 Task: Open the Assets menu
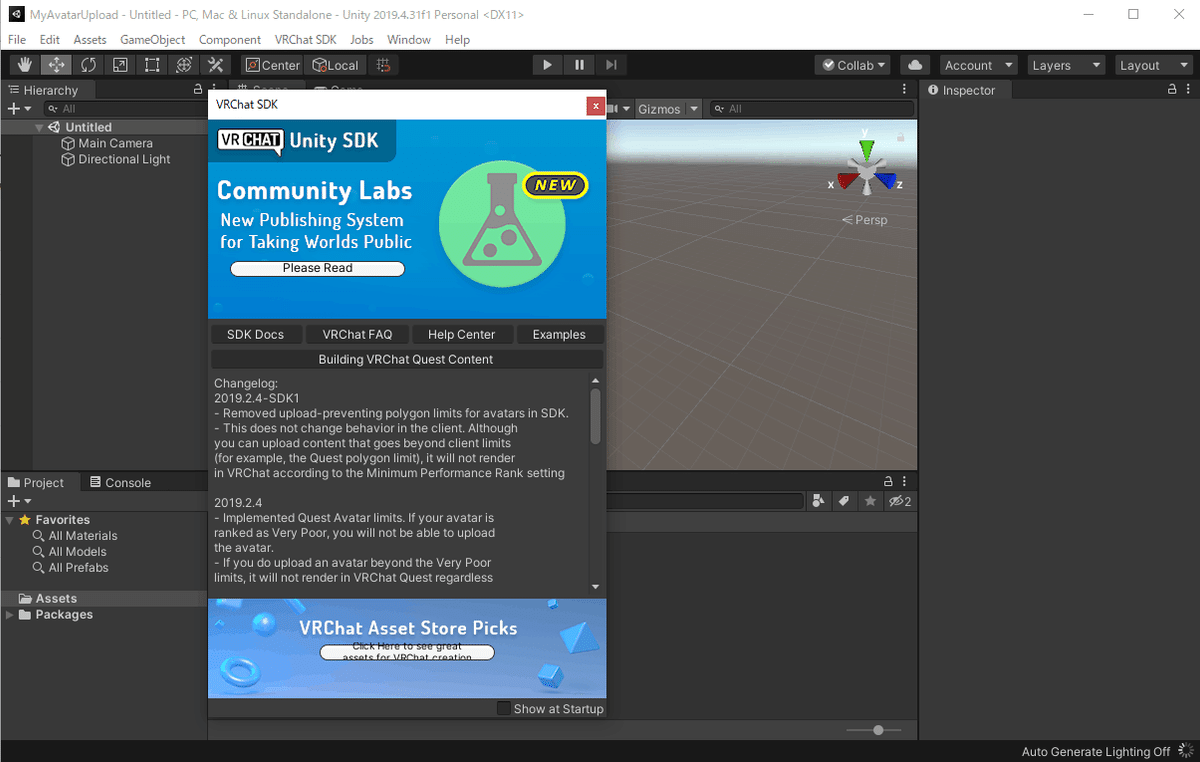click(90, 39)
